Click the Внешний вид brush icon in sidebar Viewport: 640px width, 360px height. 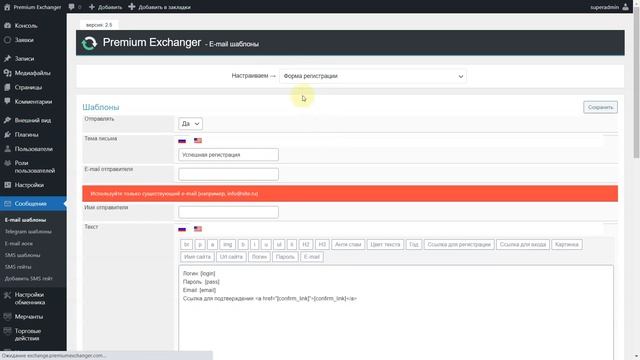(x=7, y=120)
